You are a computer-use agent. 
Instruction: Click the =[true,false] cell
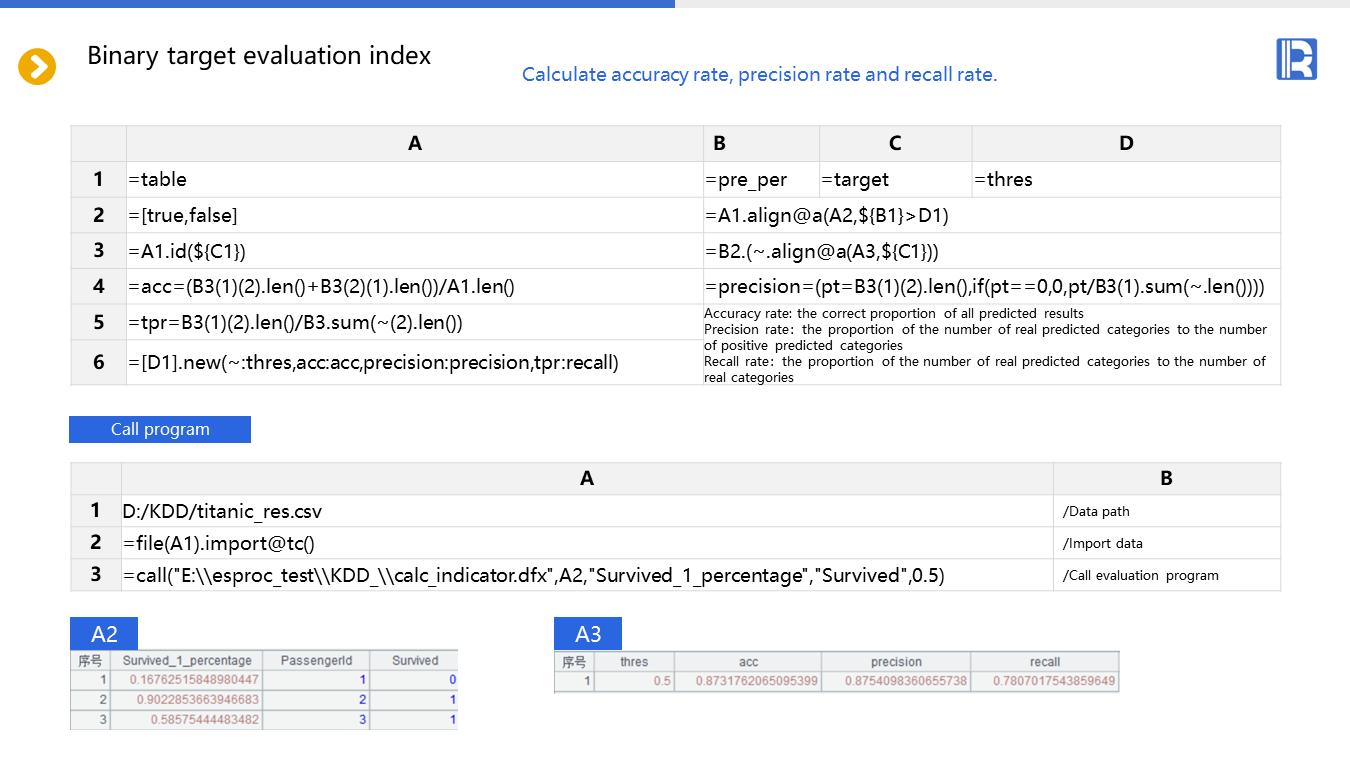coord(414,215)
